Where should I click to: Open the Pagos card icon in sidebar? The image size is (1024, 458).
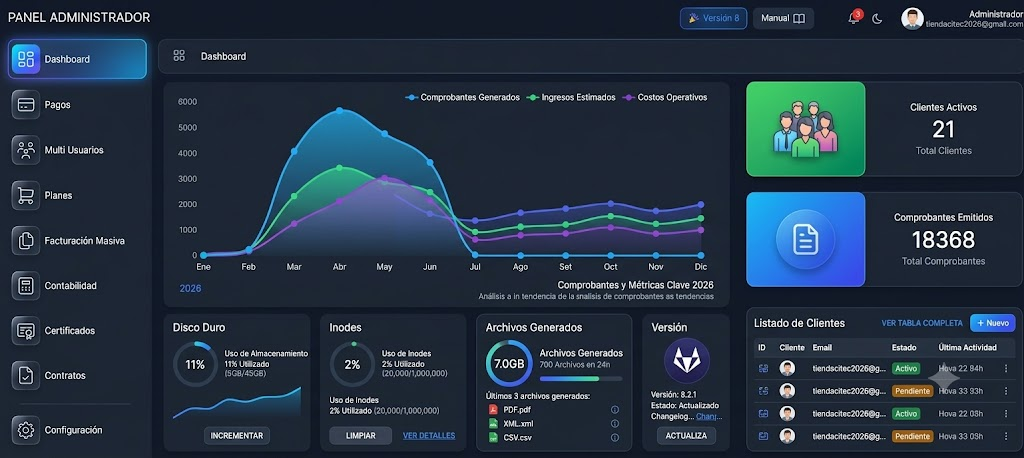click(x=25, y=105)
